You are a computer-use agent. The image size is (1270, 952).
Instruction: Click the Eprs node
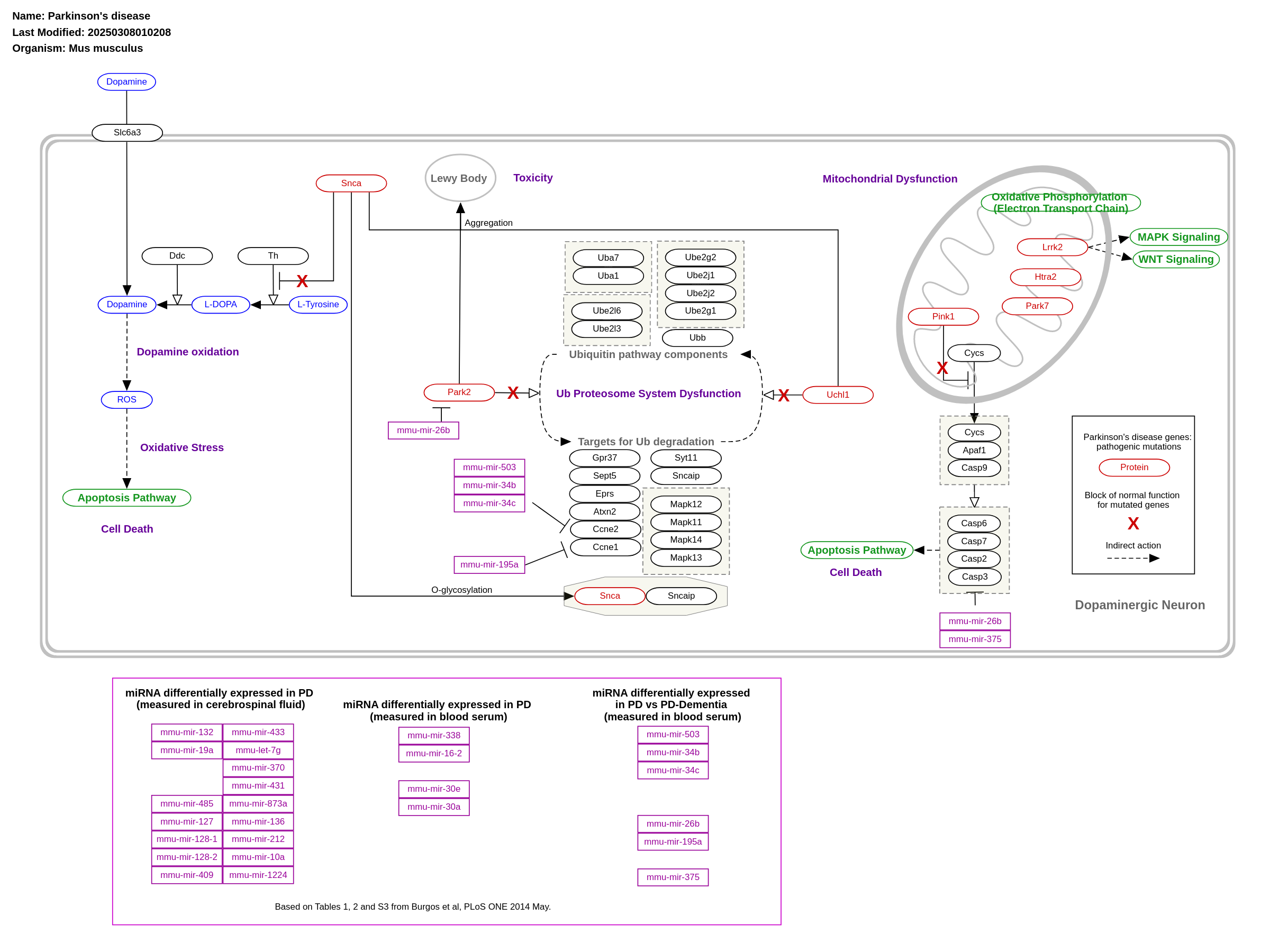tap(604, 493)
